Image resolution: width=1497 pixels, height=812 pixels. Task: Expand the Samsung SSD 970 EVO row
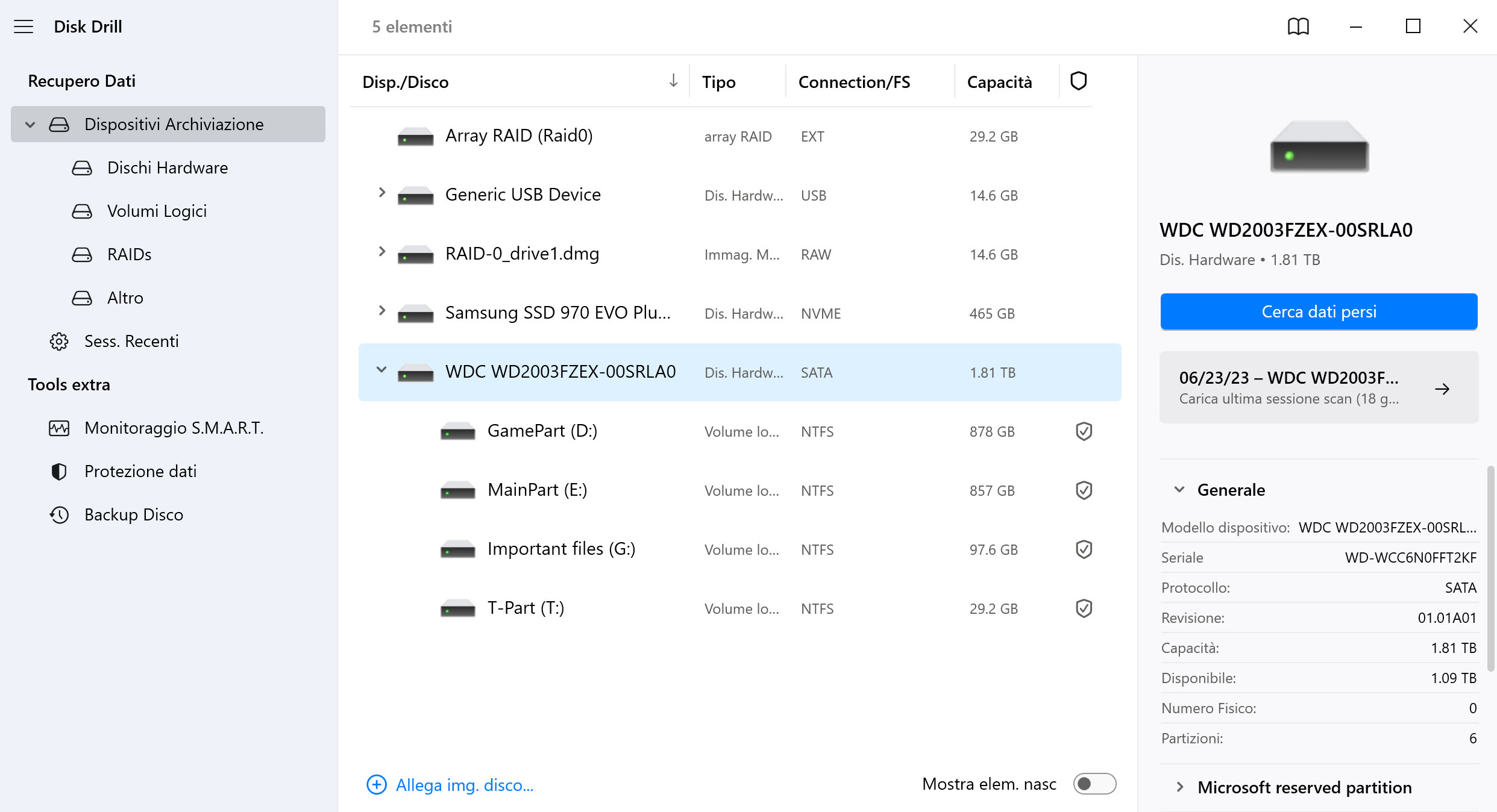[381, 310]
